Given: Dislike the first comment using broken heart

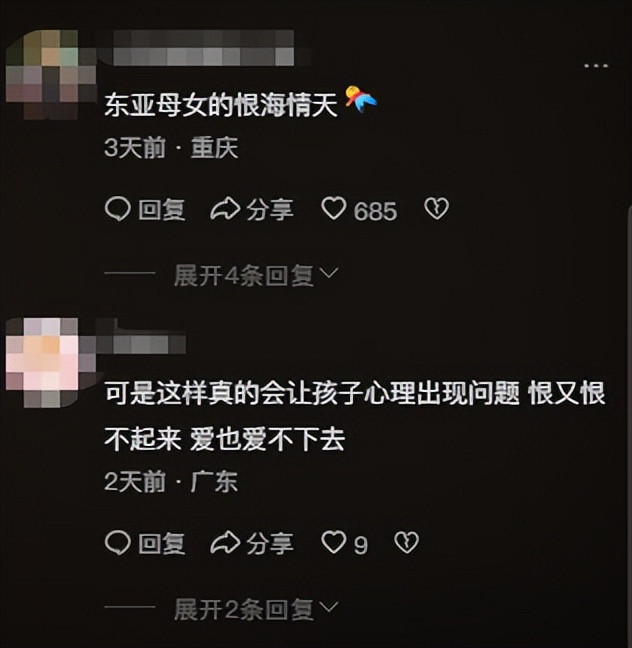Looking at the screenshot, I should tap(436, 209).
